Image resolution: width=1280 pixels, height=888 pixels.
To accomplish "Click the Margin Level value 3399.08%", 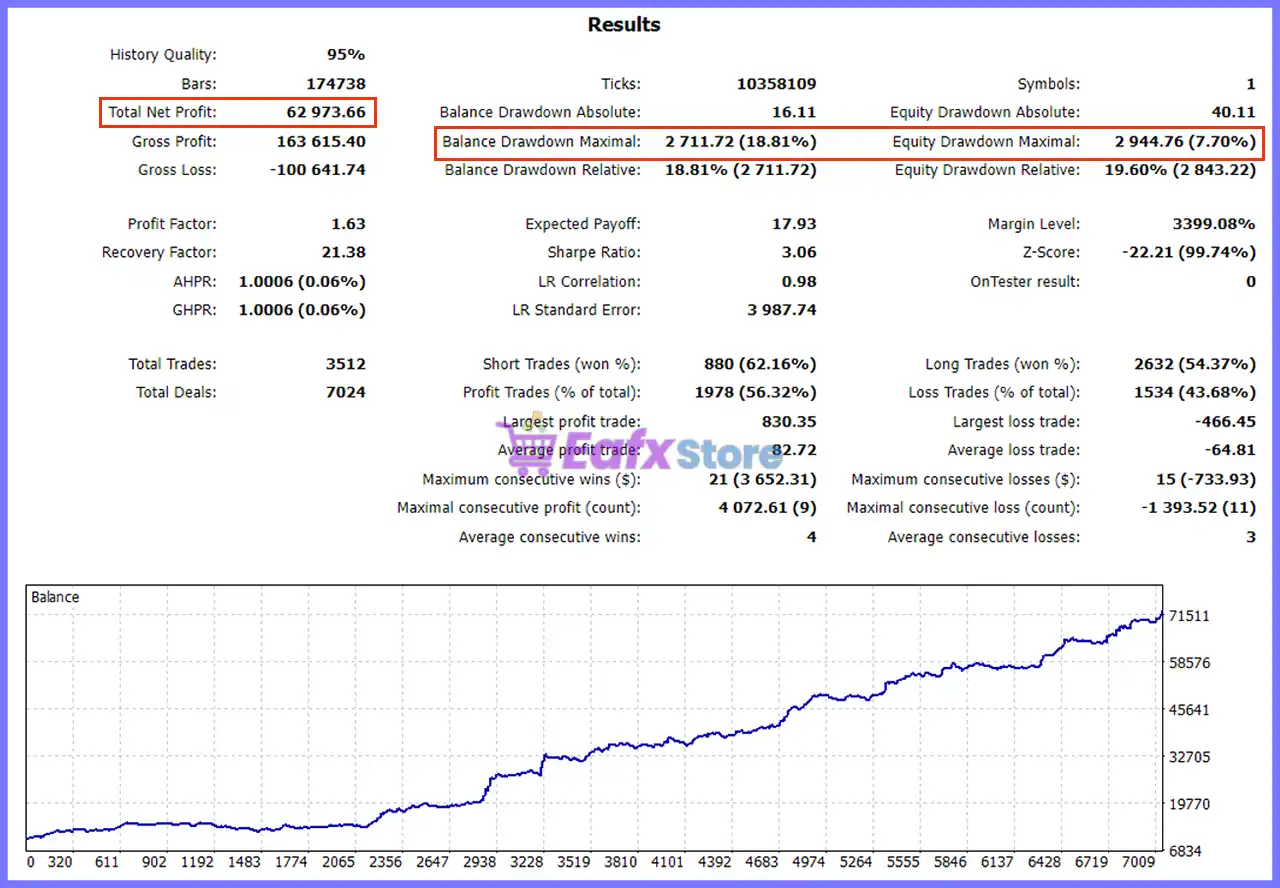I will (1215, 224).
